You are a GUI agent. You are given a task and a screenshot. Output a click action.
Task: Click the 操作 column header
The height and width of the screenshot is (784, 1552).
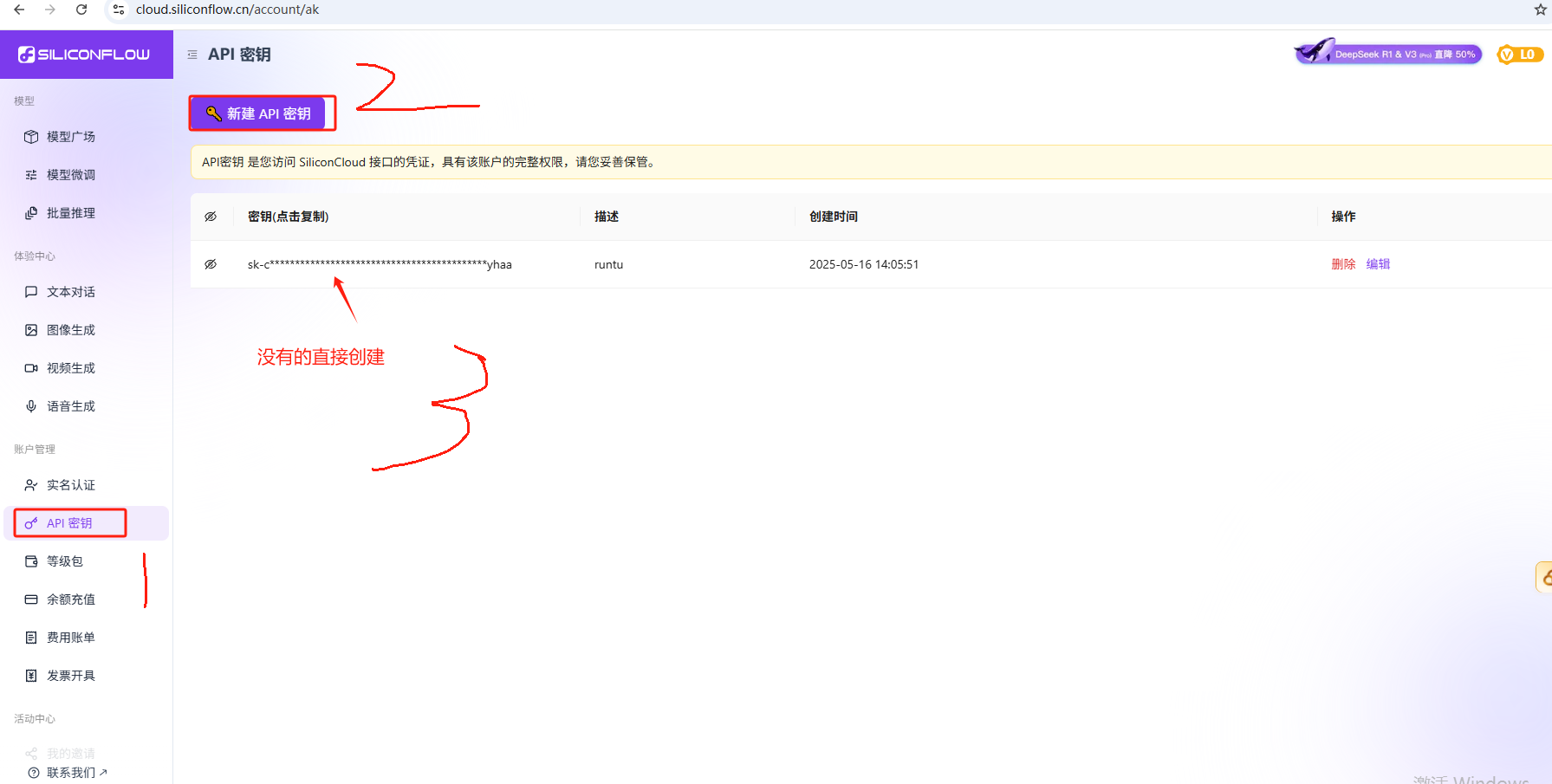(1343, 217)
